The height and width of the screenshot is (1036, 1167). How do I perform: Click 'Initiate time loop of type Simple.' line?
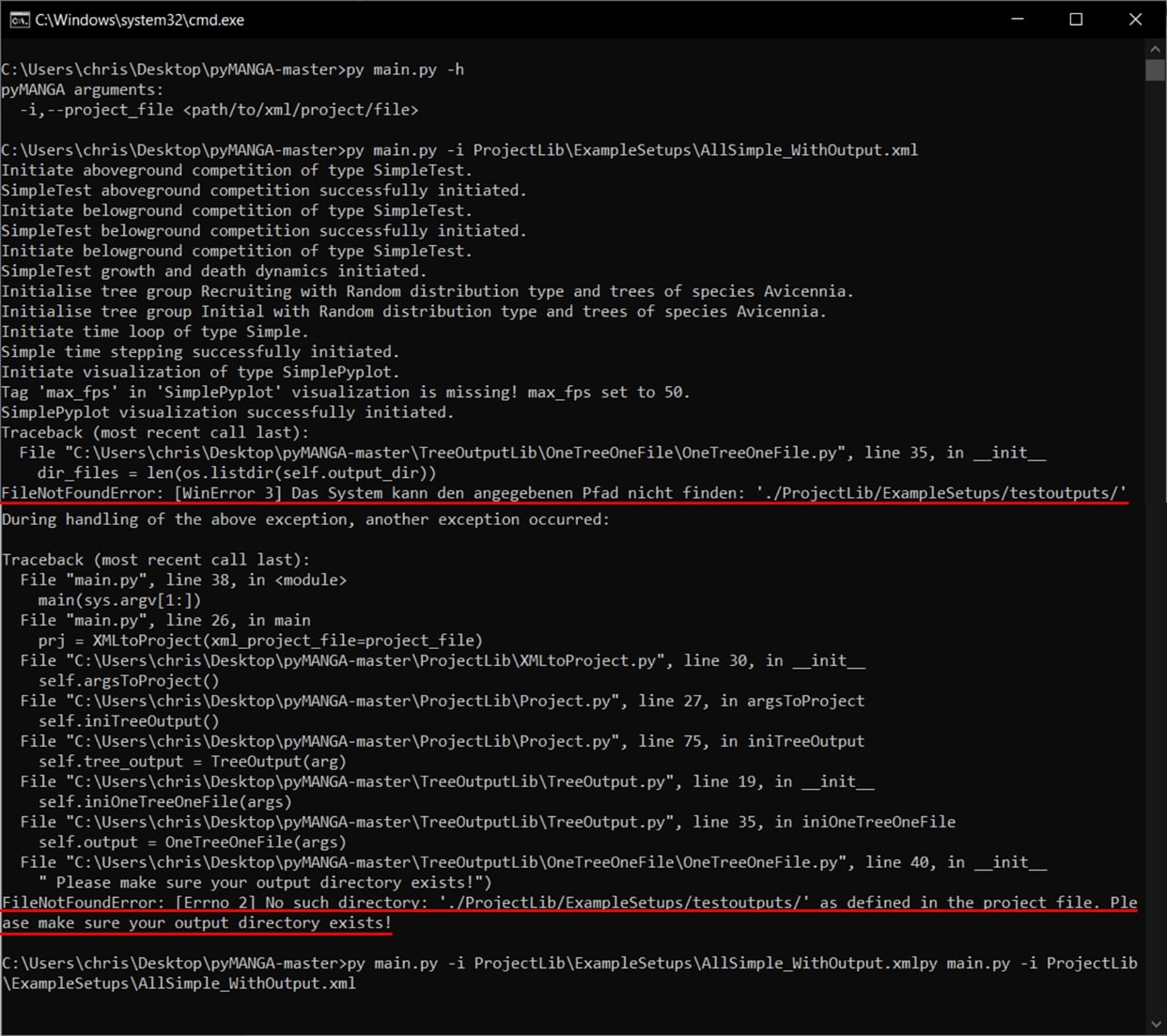click(155, 332)
